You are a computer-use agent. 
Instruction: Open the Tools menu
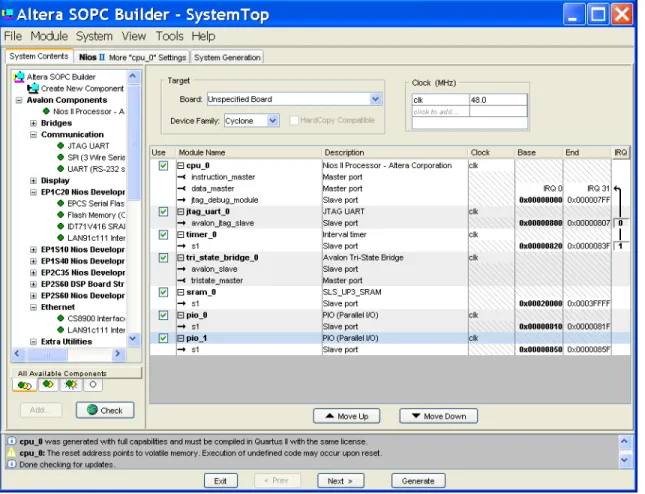pos(169,36)
